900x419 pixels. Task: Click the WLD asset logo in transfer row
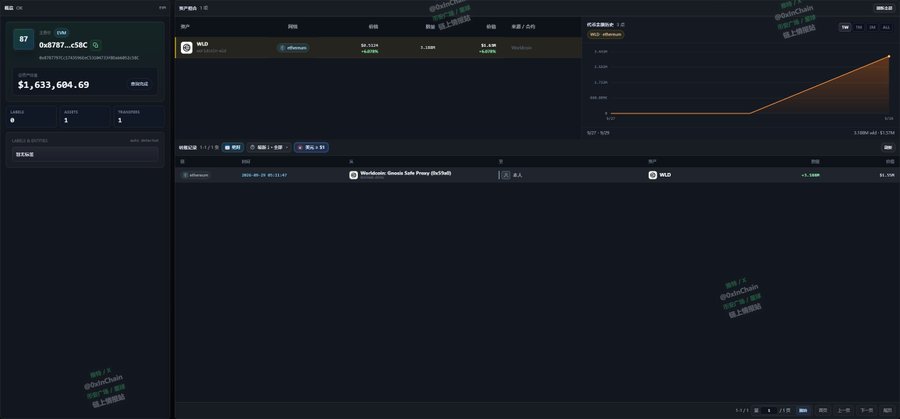tap(653, 175)
